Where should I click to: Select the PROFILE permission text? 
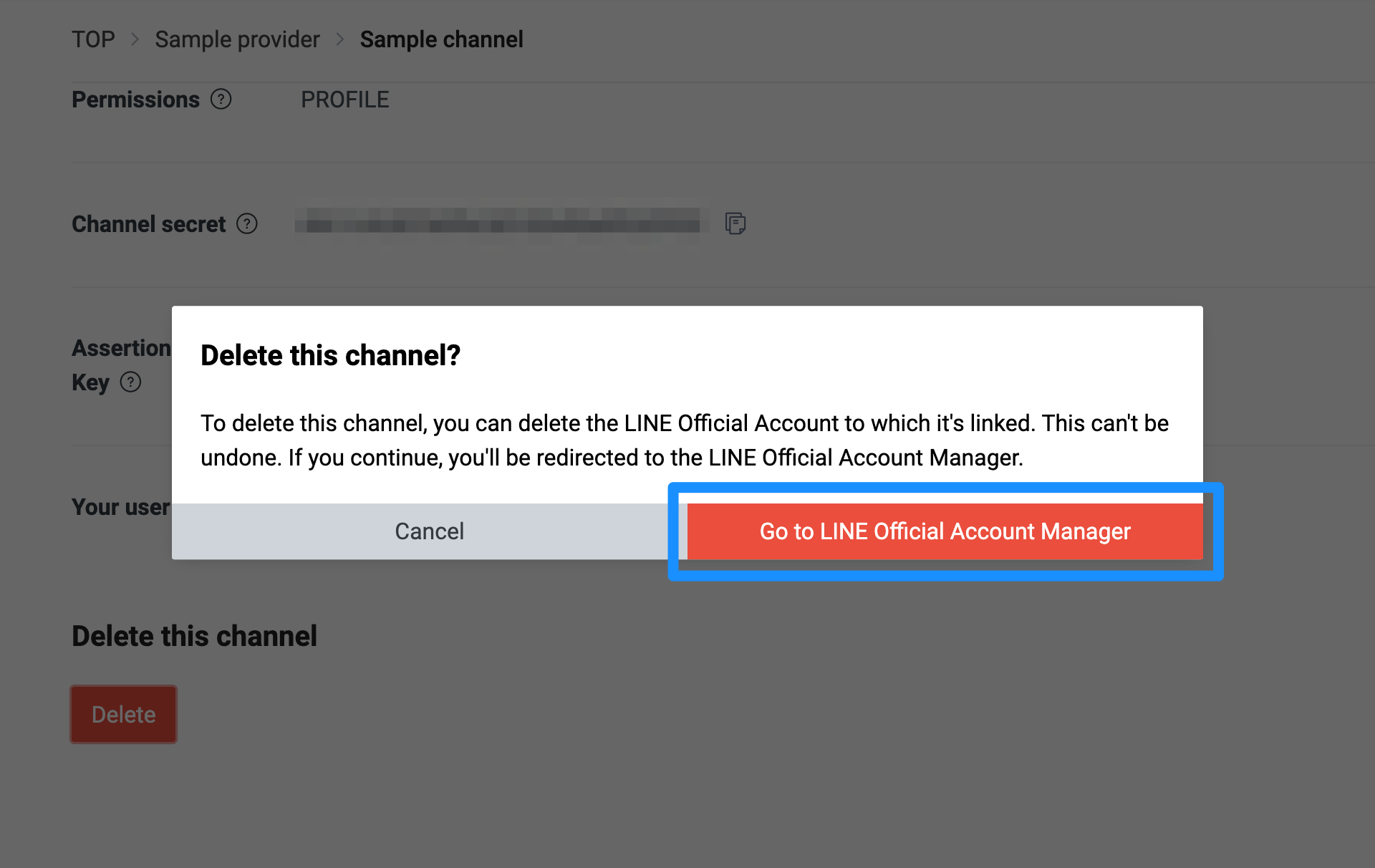pyautogui.click(x=344, y=100)
